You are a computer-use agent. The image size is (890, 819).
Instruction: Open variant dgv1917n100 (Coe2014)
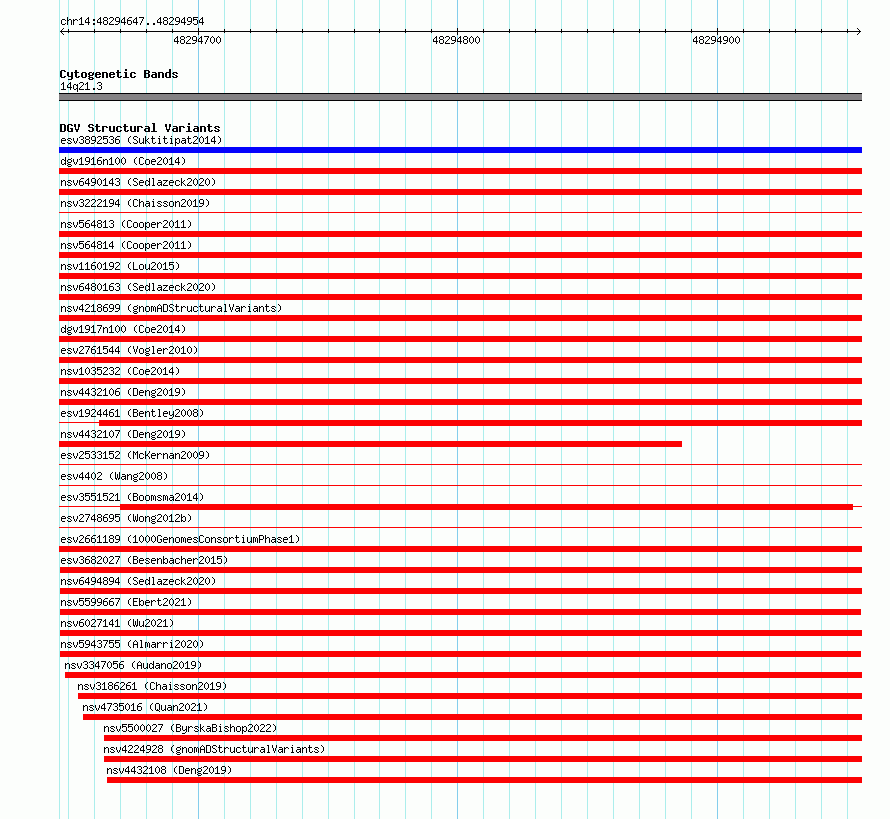click(123, 329)
